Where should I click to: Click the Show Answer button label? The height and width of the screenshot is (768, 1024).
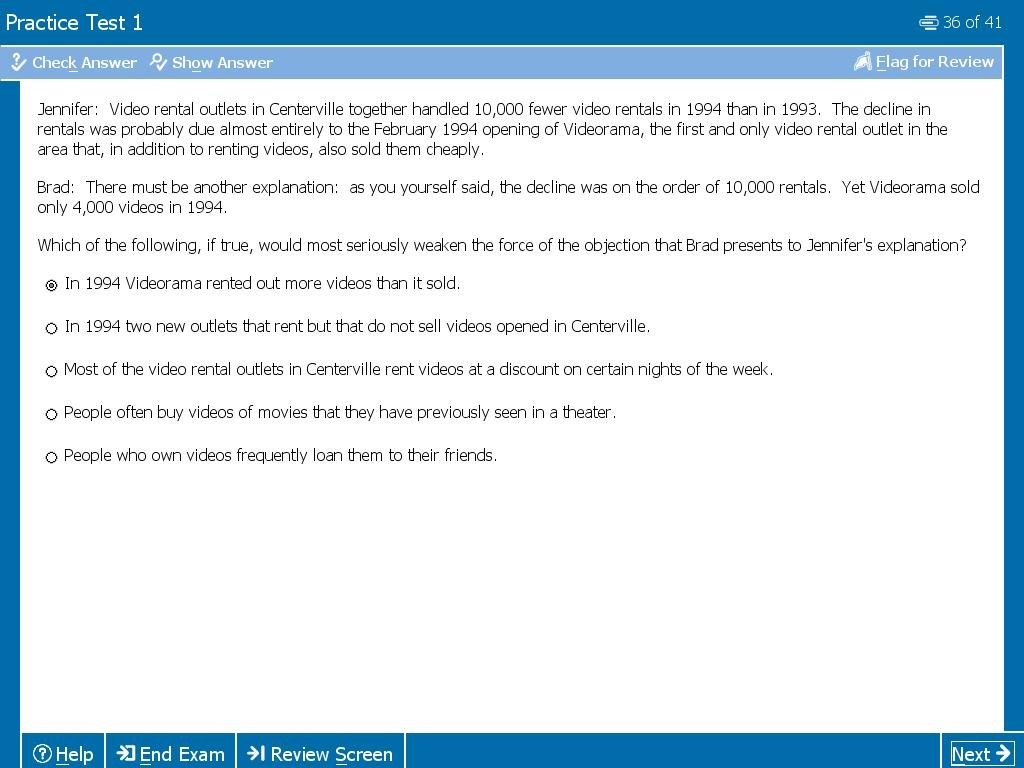tap(222, 63)
